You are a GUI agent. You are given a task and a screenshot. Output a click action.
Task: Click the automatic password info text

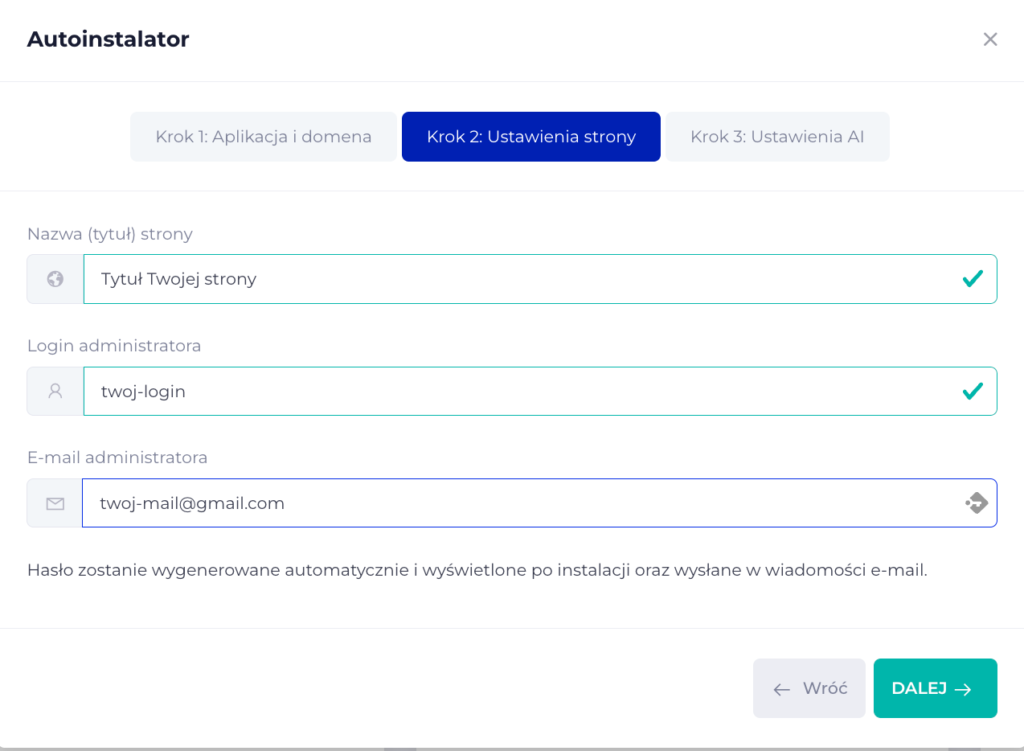478,572
